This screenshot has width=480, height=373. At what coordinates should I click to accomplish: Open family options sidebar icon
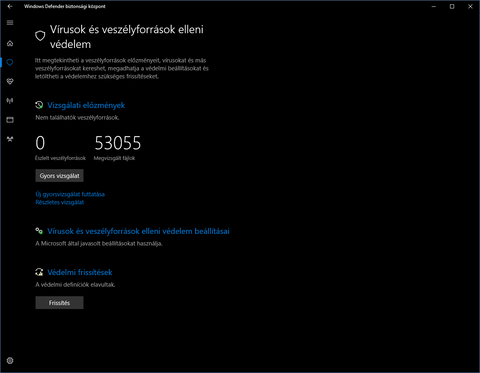point(10,139)
